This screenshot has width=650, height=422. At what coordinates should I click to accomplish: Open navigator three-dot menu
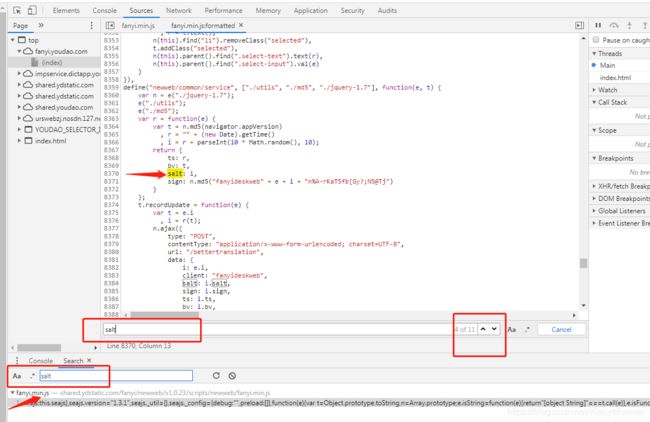pyautogui.click(x=92, y=26)
